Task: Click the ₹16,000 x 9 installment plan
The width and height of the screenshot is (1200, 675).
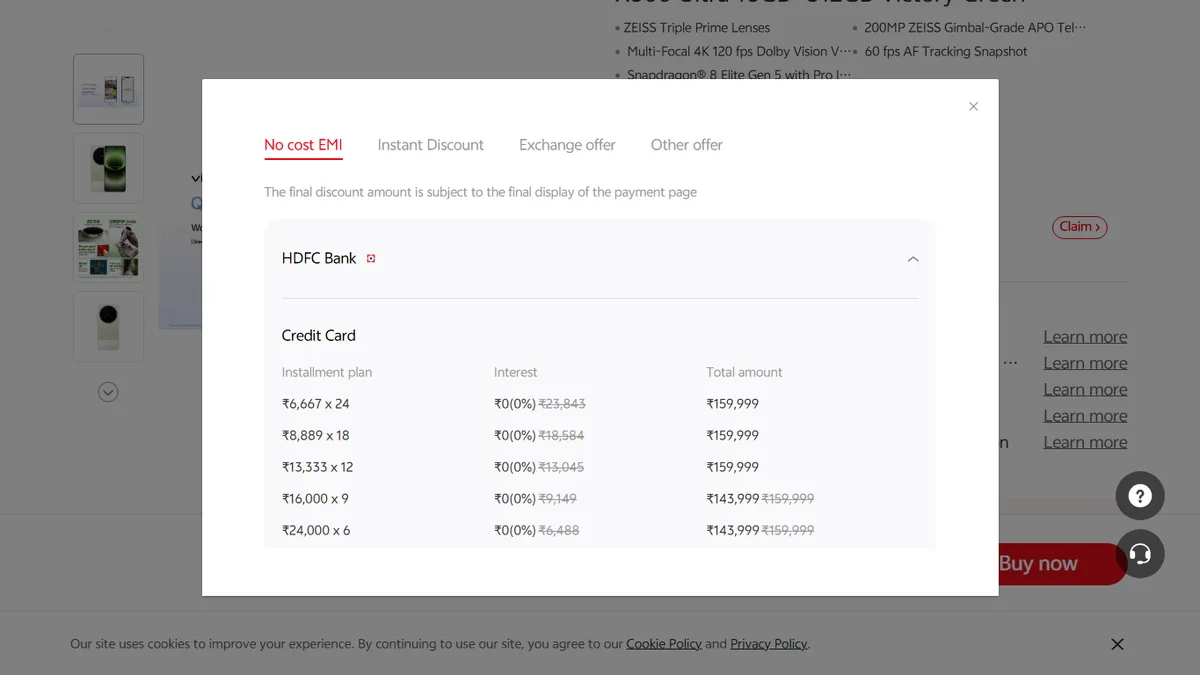Action: (315, 498)
